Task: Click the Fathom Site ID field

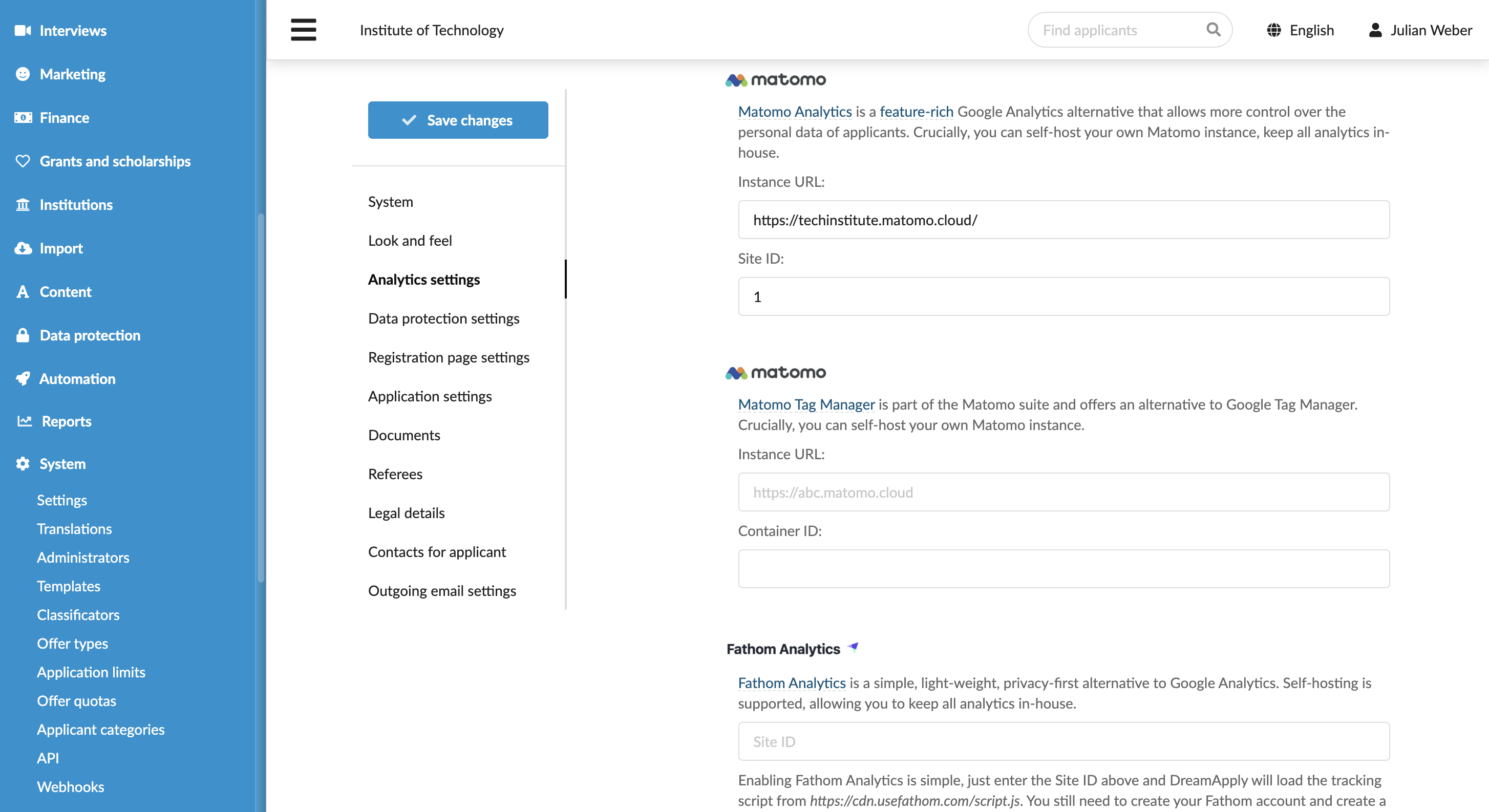Action: (x=1063, y=741)
